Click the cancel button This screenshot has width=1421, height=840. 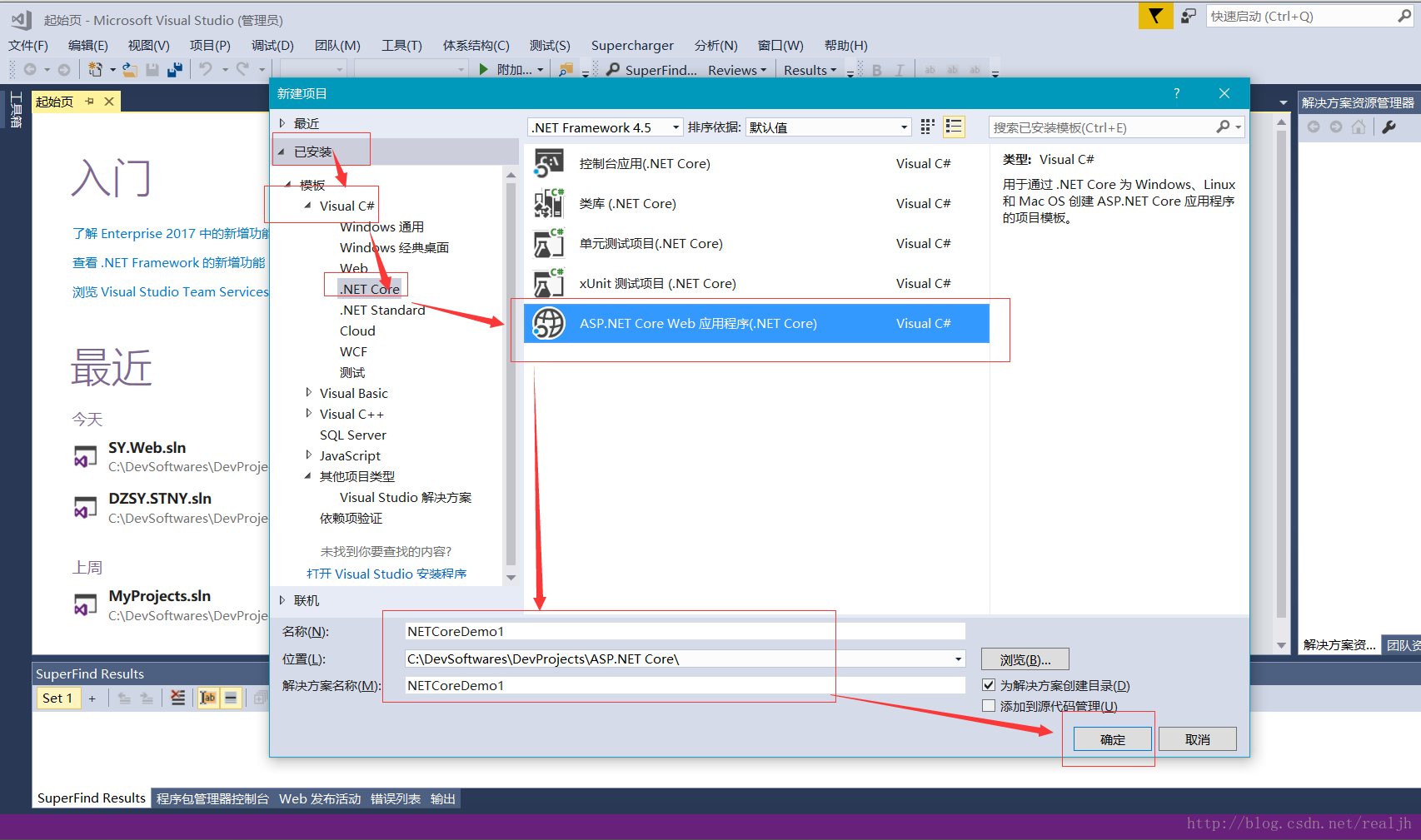point(1198,739)
